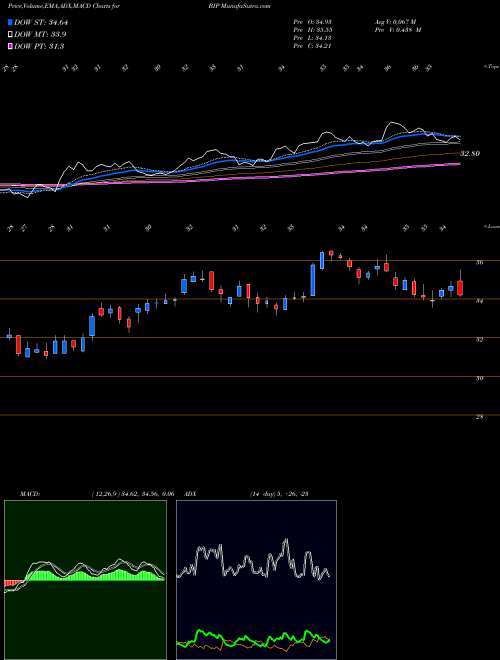Click the last red candlestick on chart

[460, 287]
